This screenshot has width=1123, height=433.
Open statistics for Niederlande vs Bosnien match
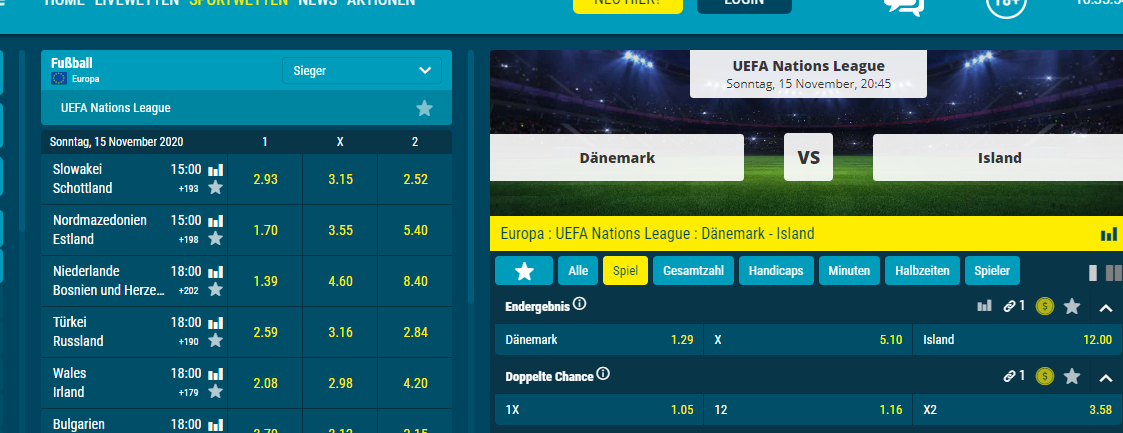tap(216, 273)
